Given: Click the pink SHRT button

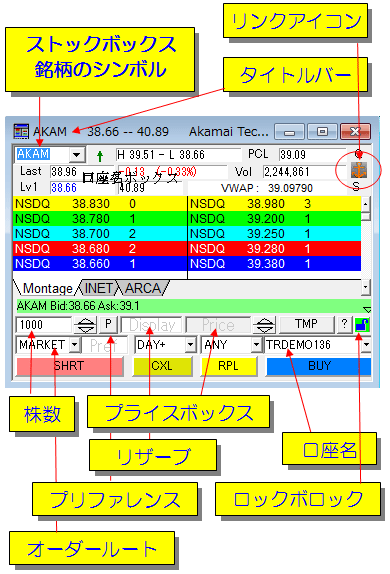Looking at the screenshot, I should click(x=69, y=366).
